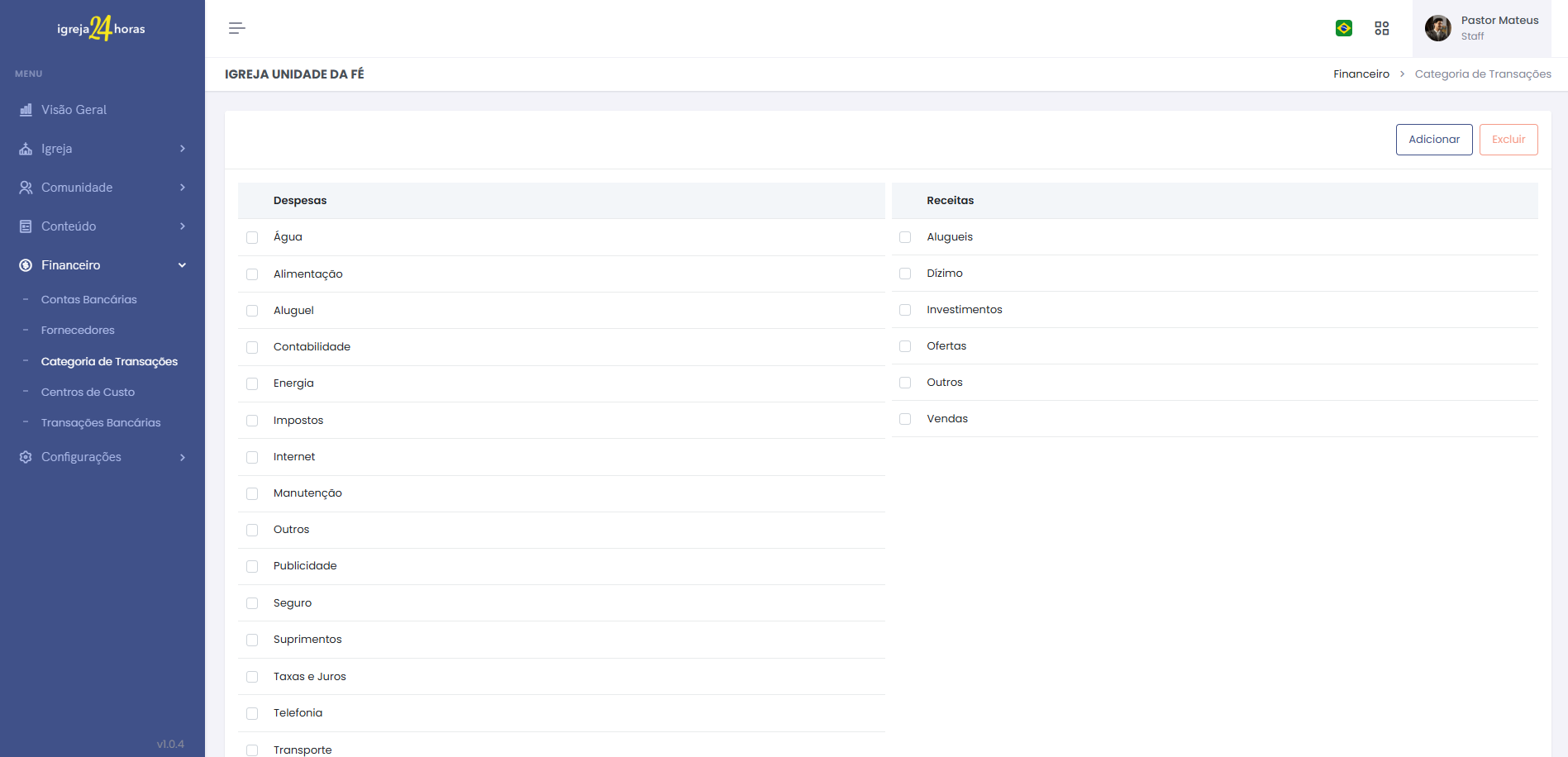
Task: Collapse the Financeiro sidebar section
Action: point(183,265)
